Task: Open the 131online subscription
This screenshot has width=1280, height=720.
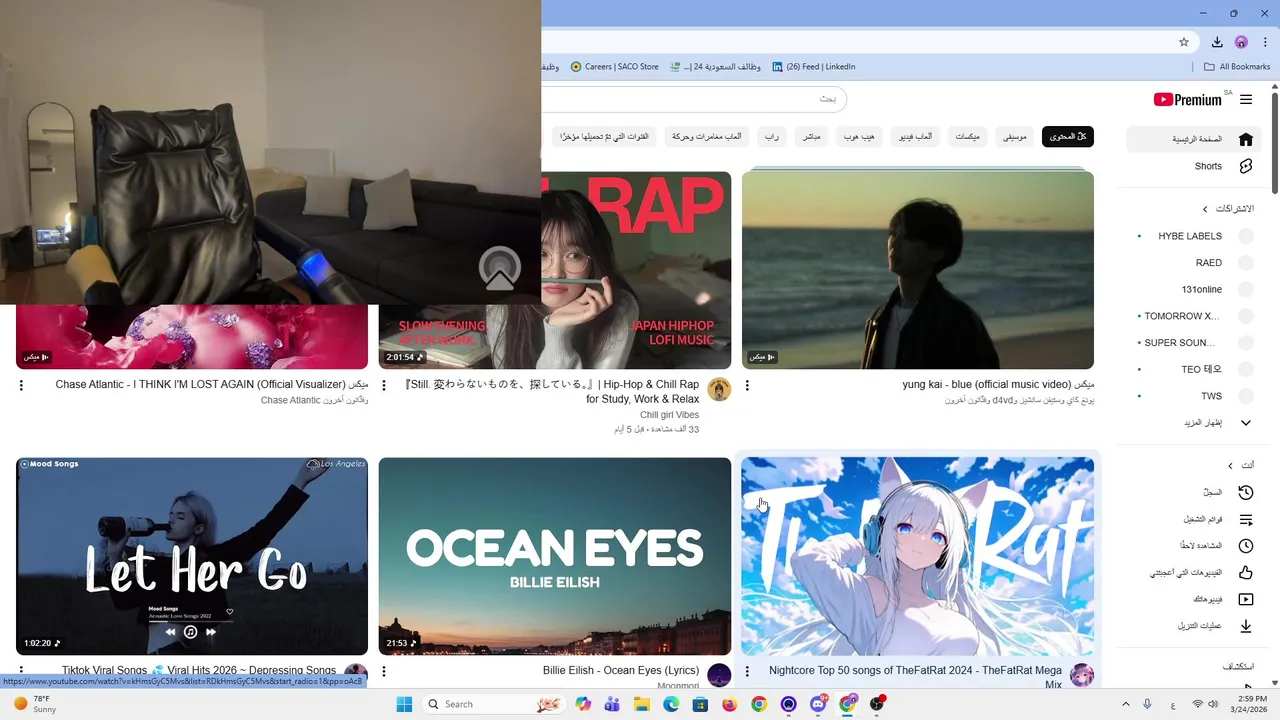Action: pos(1192,289)
